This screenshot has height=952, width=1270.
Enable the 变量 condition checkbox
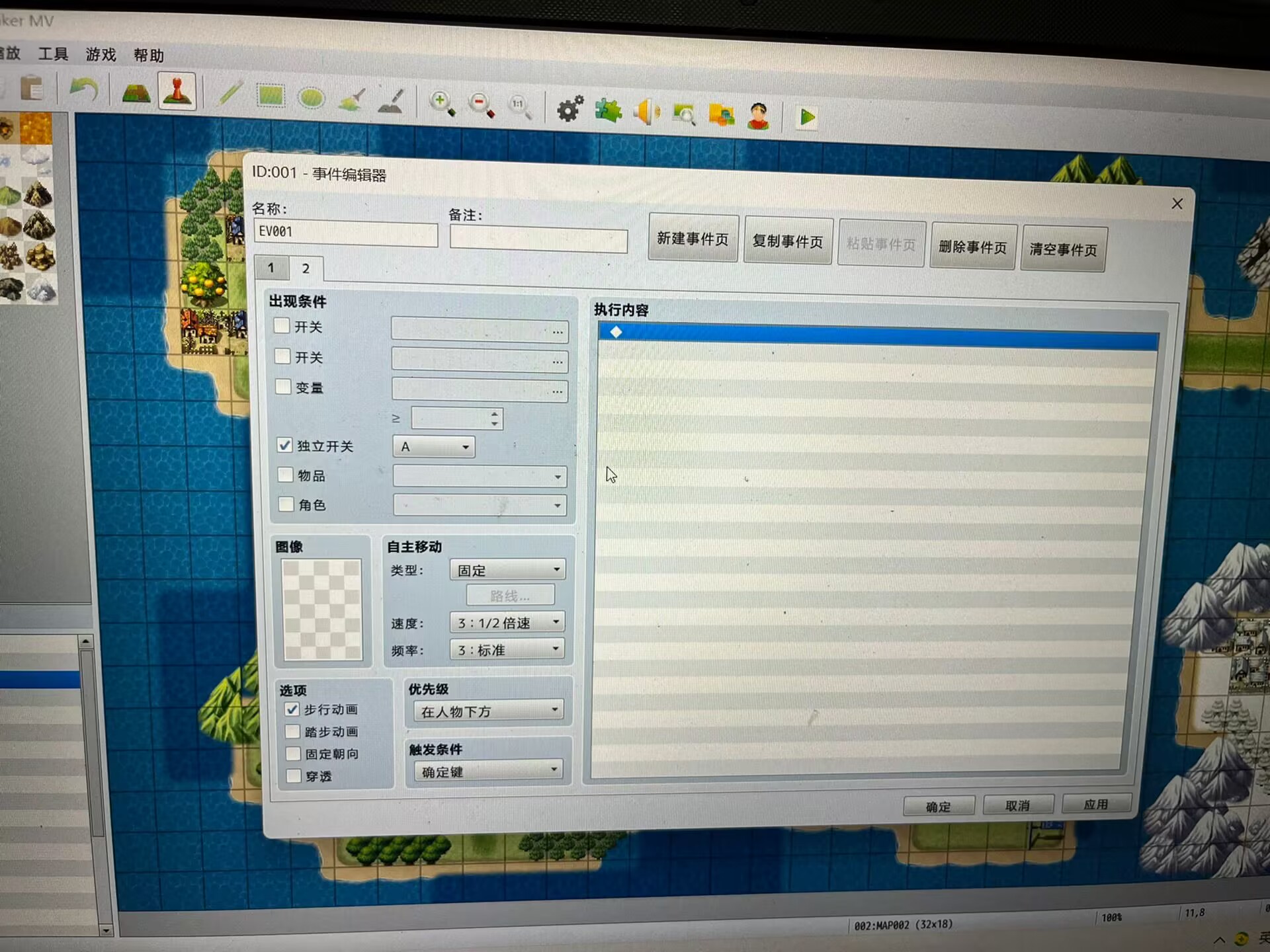tap(283, 386)
